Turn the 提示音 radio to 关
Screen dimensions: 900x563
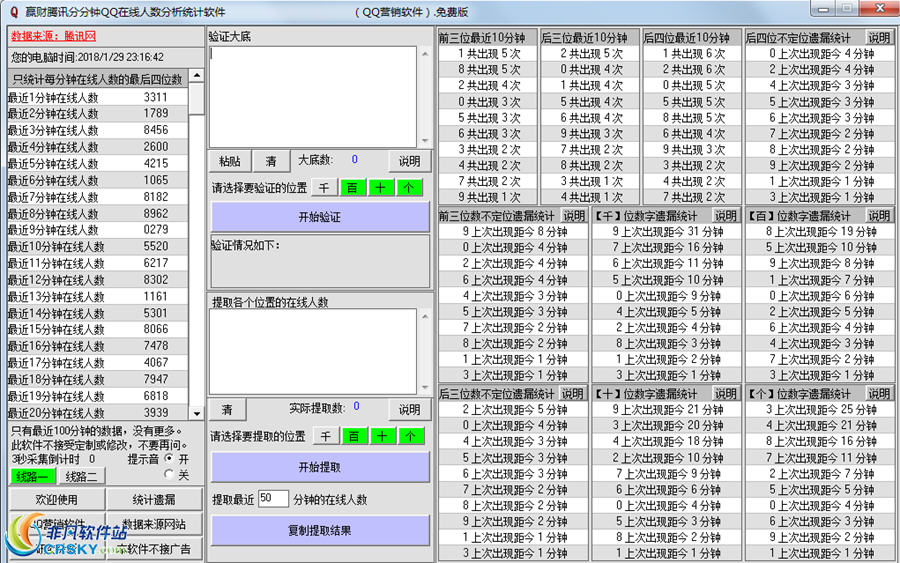[x=169, y=474]
